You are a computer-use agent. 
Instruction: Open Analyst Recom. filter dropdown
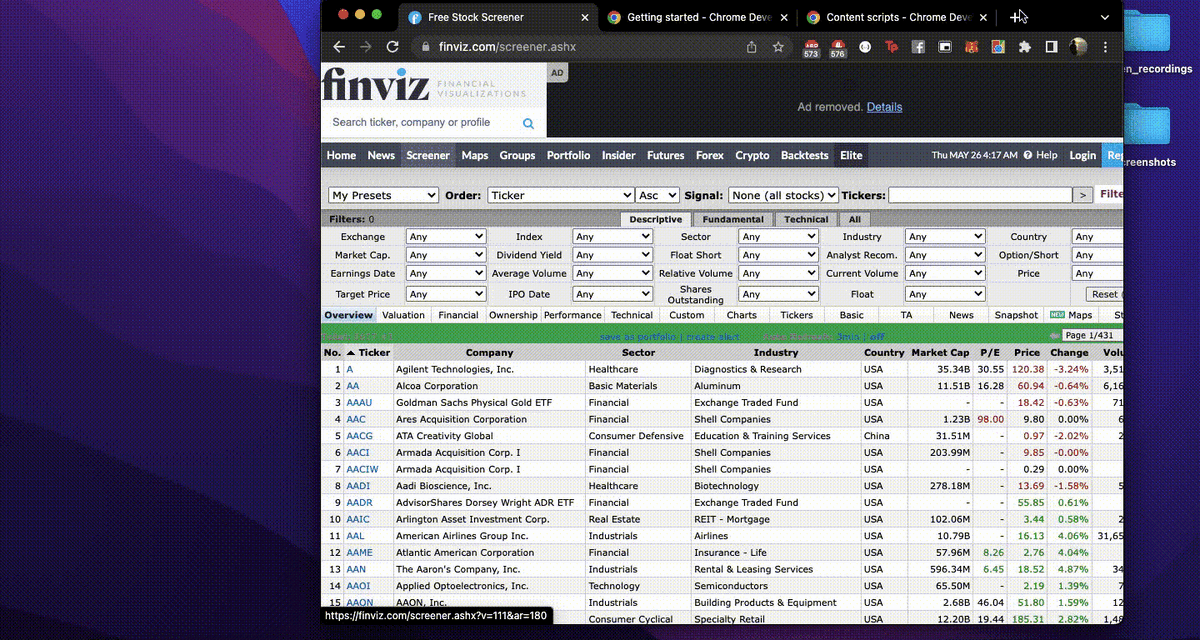pyautogui.click(x=945, y=255)
